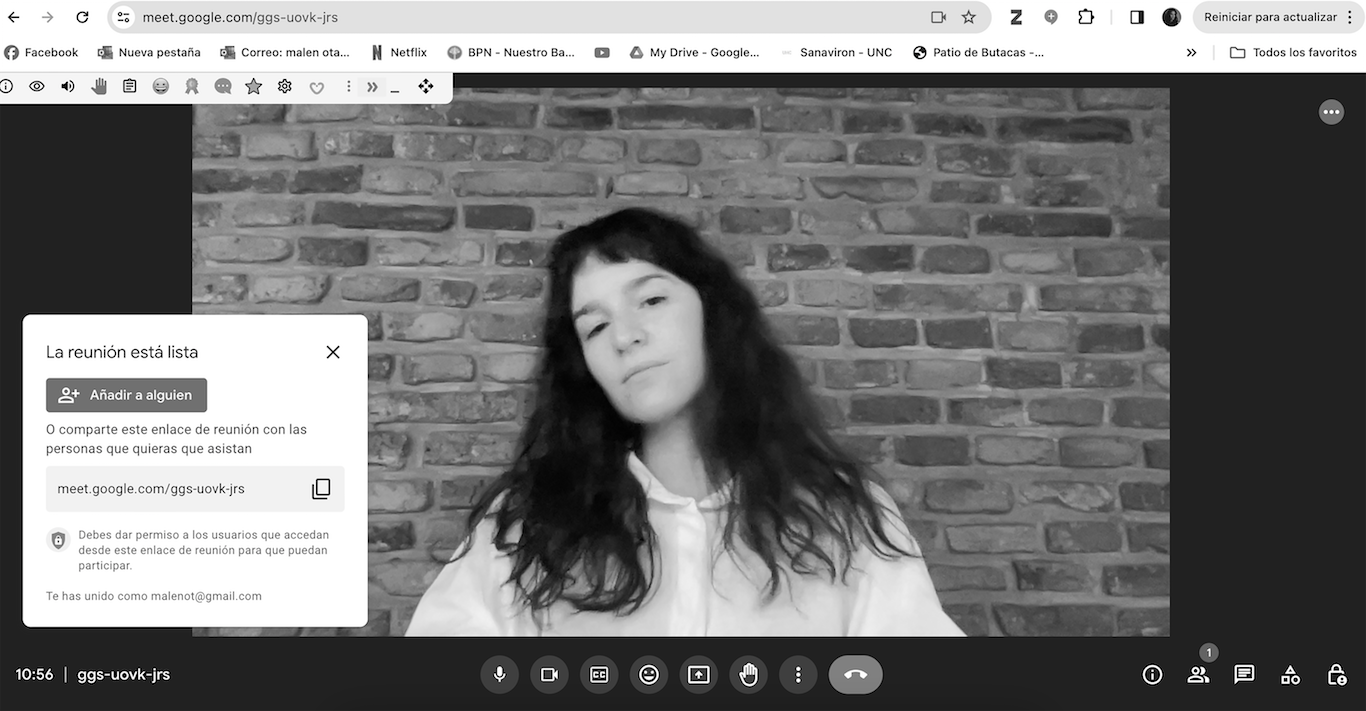Click the chat-plus extension icon

pos(1051,17)
